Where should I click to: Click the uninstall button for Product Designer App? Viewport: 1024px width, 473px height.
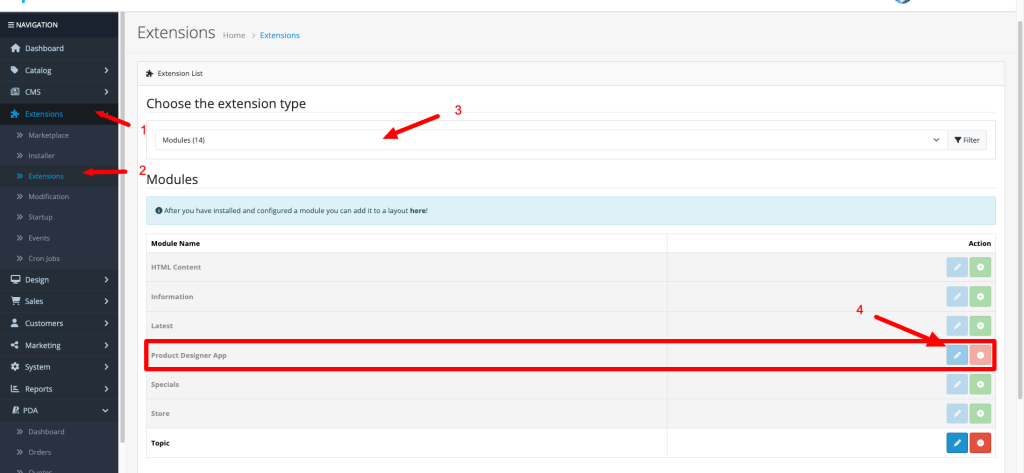(x=981, y=355)
